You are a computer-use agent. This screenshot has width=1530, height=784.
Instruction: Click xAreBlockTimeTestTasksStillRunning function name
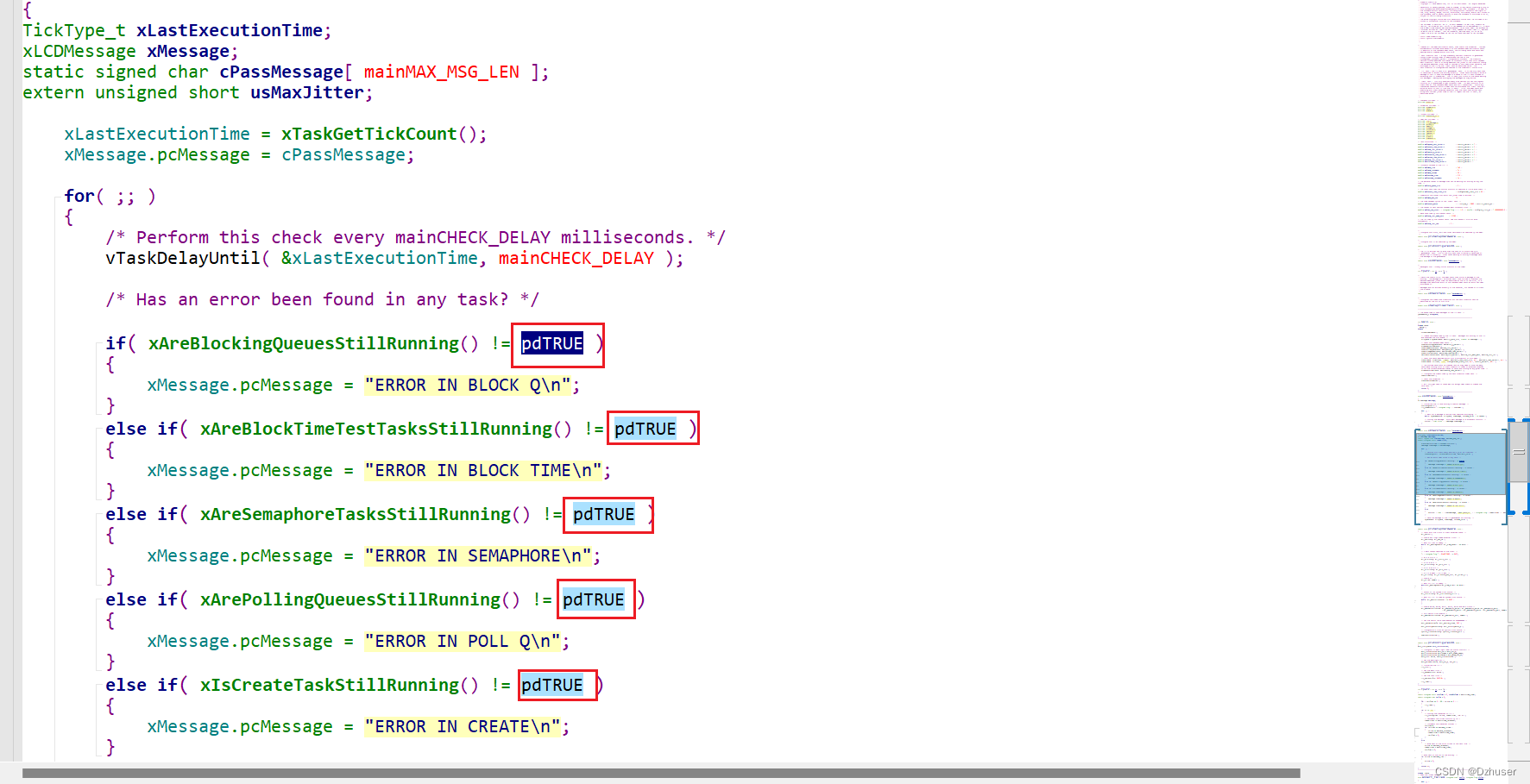click(x=376, y=429)
